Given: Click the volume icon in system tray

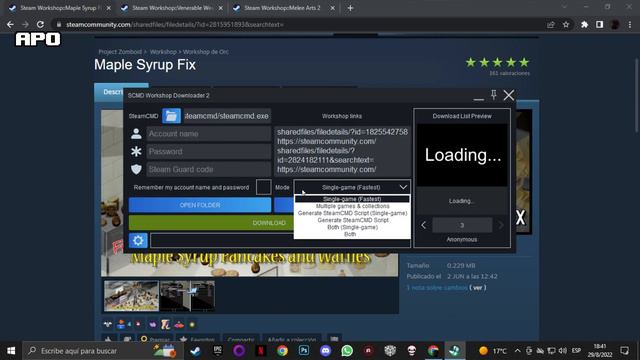Looking at the screenshot, I should (563, 351).
